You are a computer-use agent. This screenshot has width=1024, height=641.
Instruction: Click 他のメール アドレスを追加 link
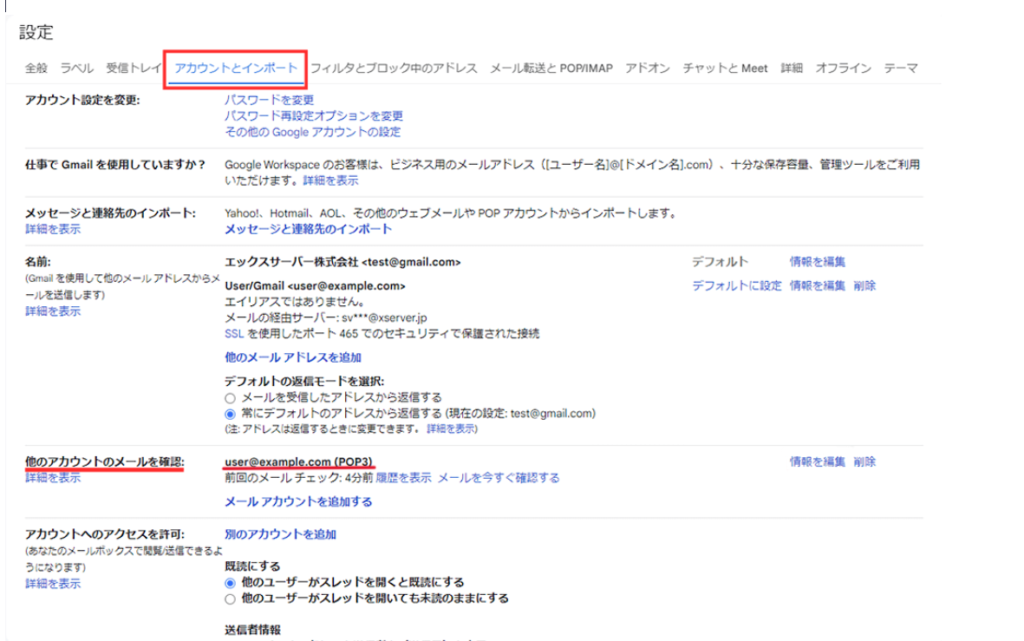coord(293,357)
